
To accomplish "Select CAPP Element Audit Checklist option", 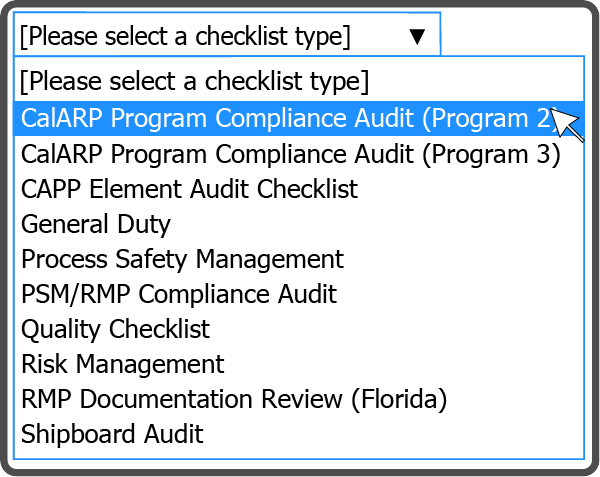I will [299, 189].
